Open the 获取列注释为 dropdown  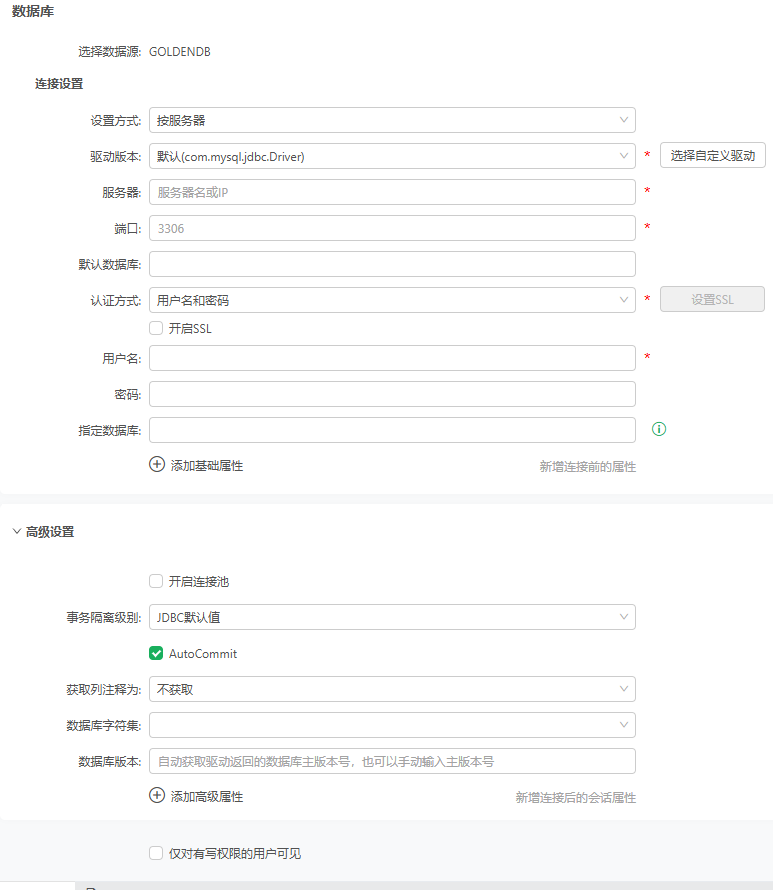[x=392, y=689]
